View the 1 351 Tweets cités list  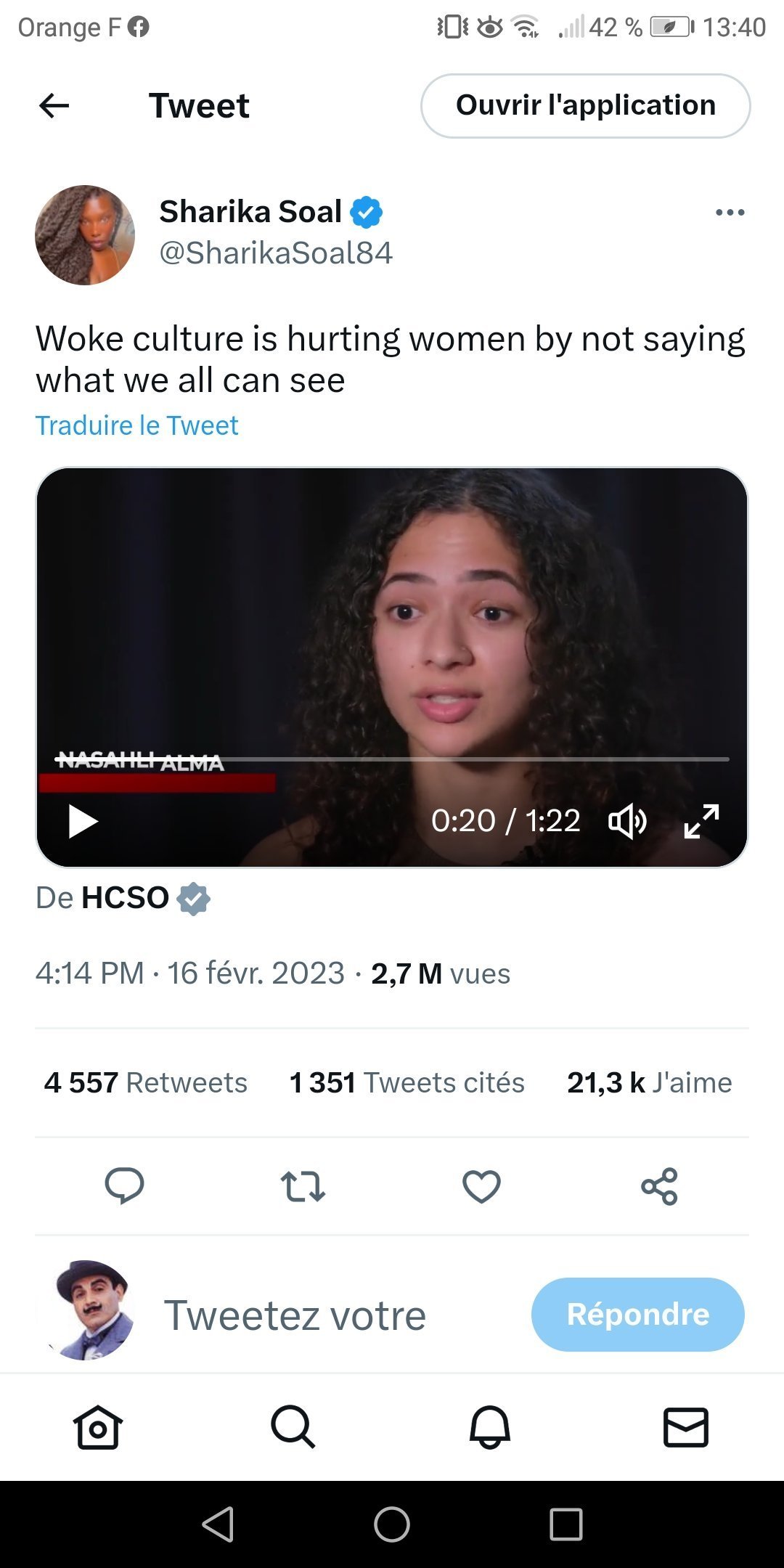tap(407, 1082)
